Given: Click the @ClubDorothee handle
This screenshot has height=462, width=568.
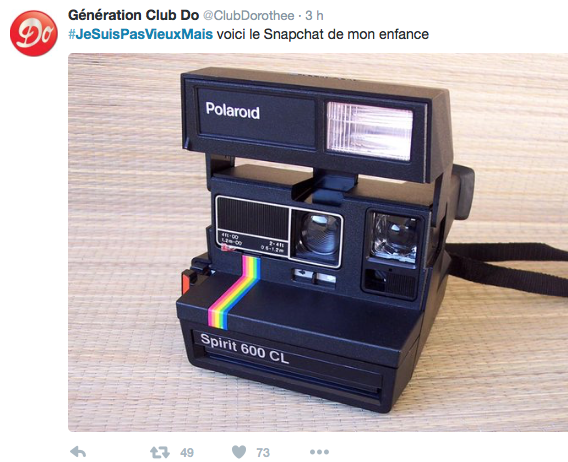Looking at the screenshot, I should click(248, 16).
